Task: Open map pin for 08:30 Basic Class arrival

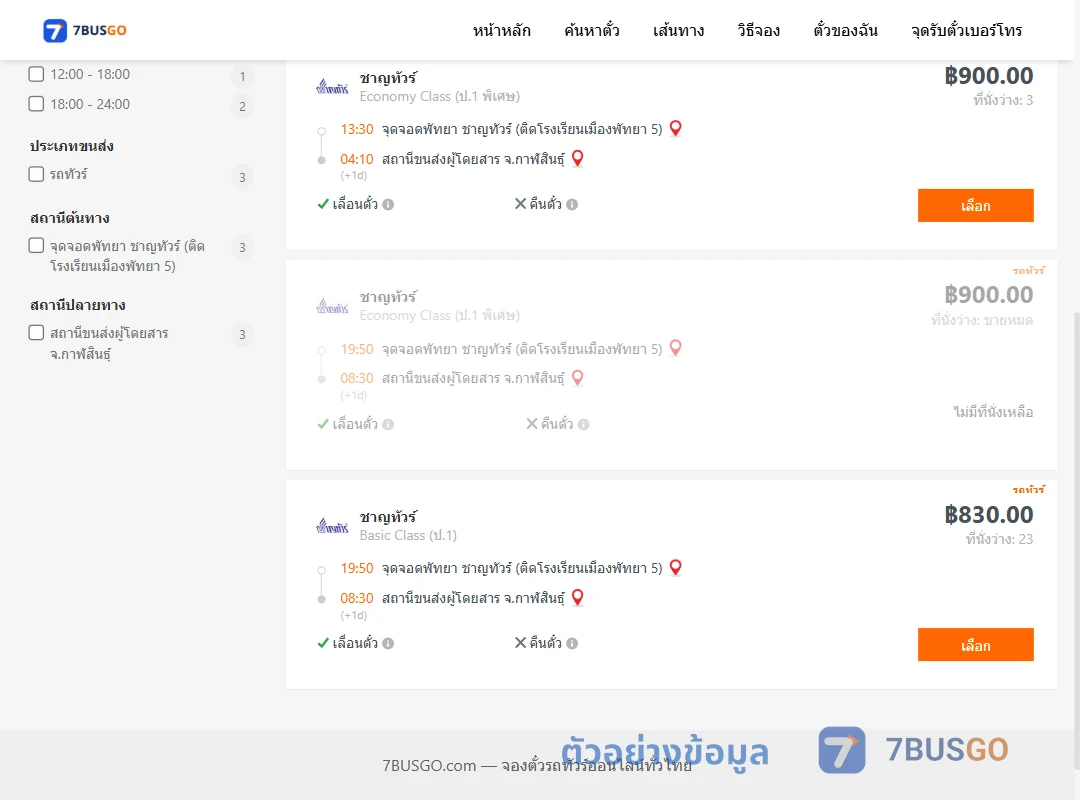Action: coord(578,597)
